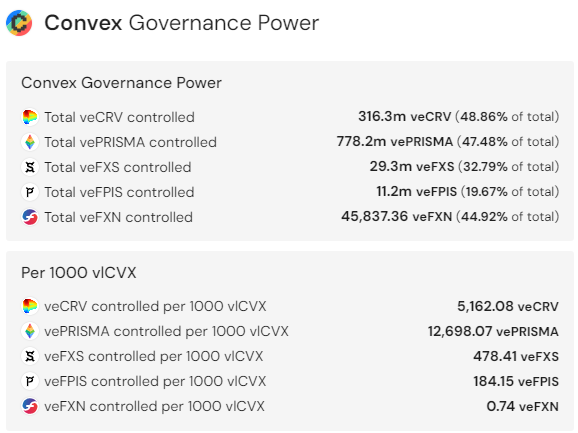Select the Convex Governance Power page title

click(182, 23)
